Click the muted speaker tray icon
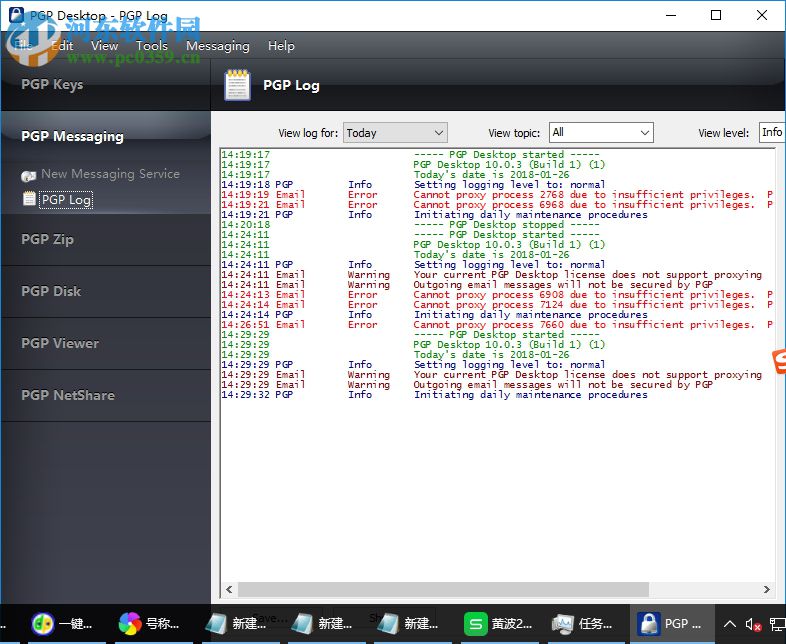786x644 pixels. pyautogui.click(x=753, y=624)
